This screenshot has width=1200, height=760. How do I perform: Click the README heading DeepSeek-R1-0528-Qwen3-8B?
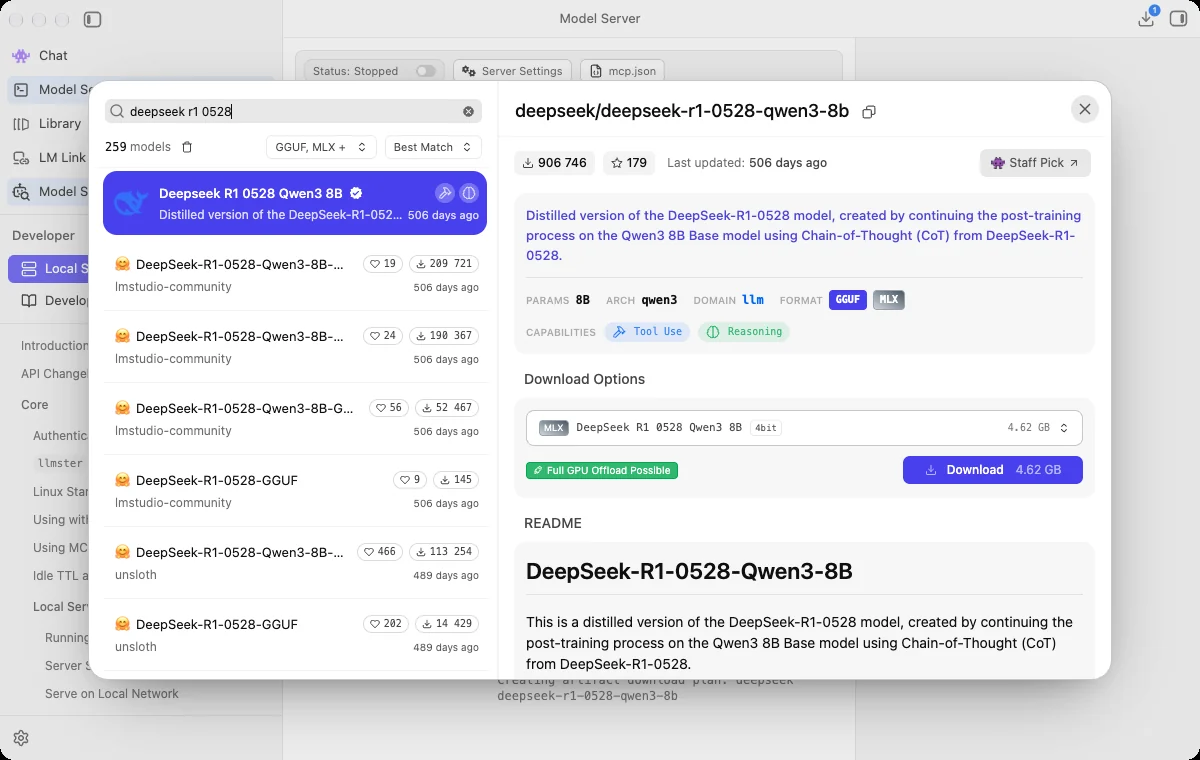(x=689, y=572)
